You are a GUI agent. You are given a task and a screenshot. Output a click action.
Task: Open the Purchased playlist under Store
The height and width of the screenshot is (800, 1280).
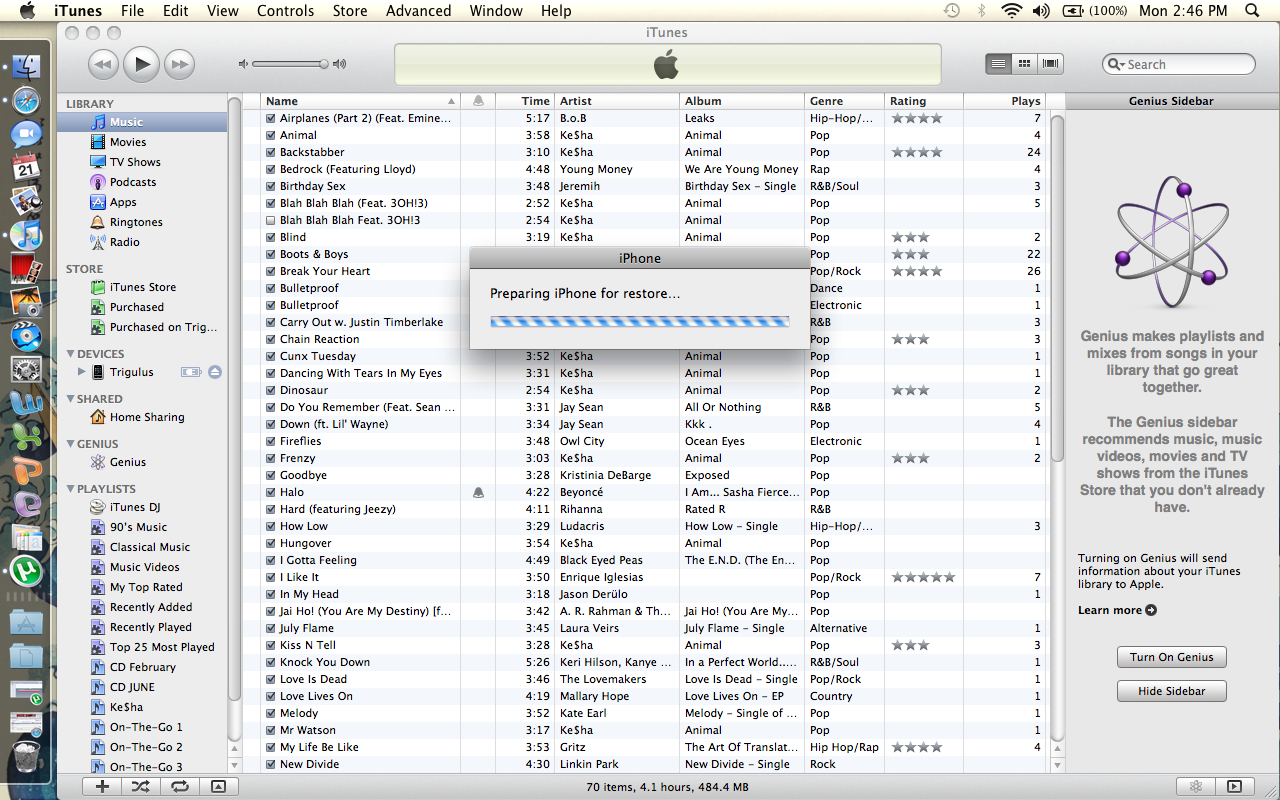pyautogui.click(x=137, y=307)
